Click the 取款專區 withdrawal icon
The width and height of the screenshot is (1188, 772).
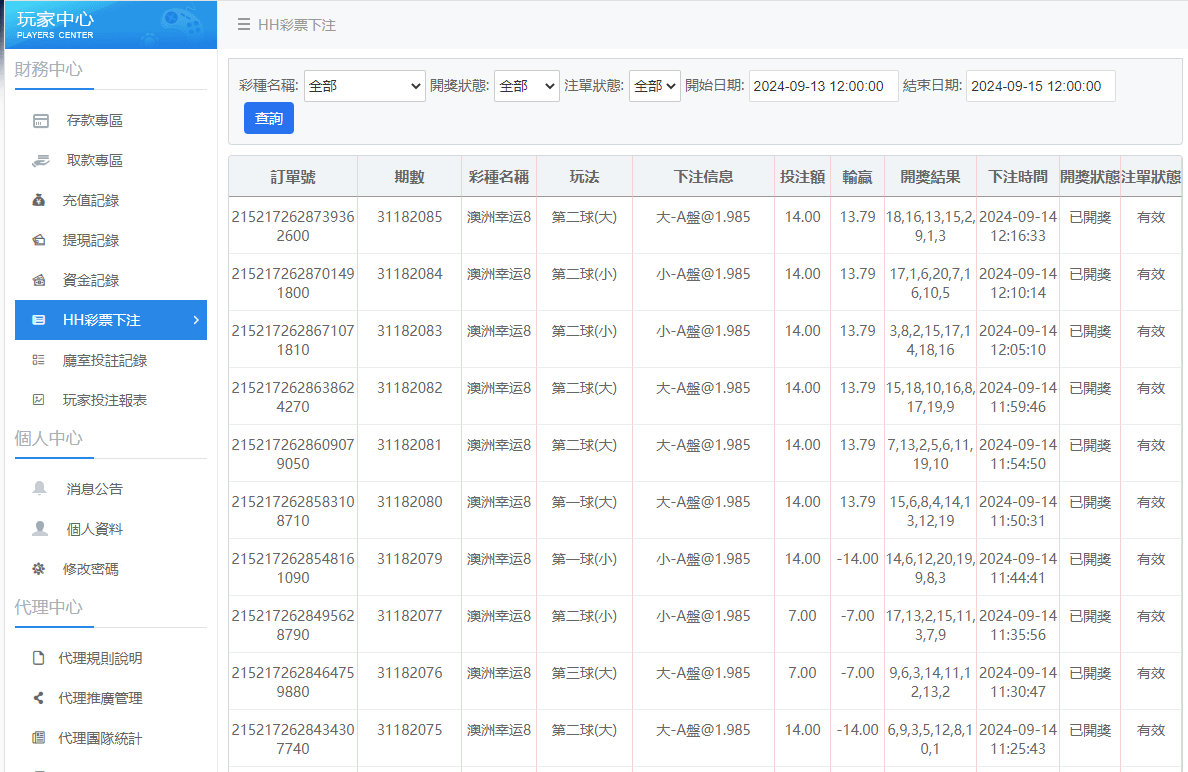(40, 160)
